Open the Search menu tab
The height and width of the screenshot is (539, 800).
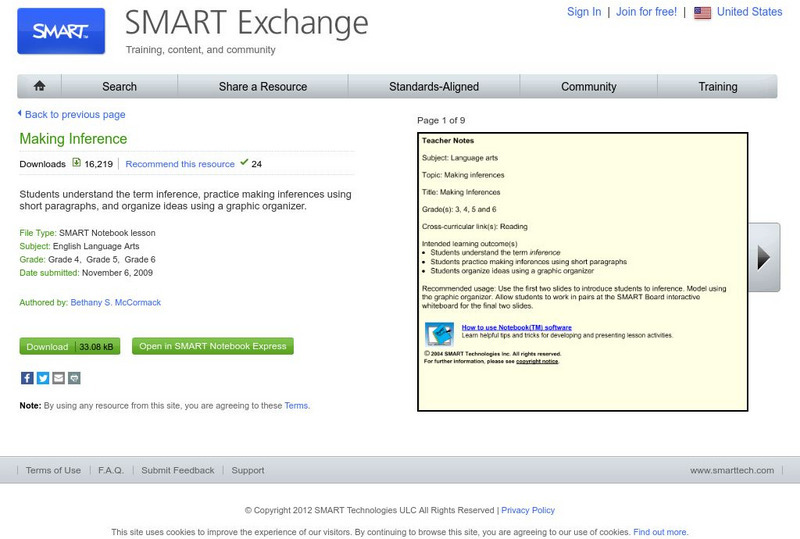[x=119, y=87]
